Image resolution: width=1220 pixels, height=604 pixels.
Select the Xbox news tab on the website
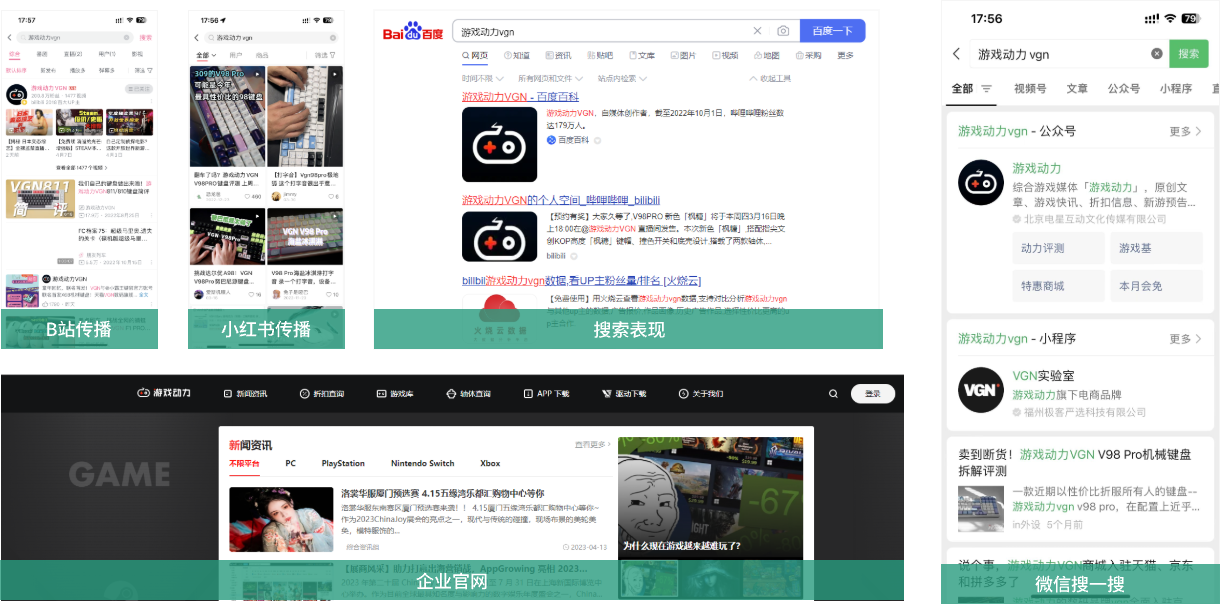[490, 464]
